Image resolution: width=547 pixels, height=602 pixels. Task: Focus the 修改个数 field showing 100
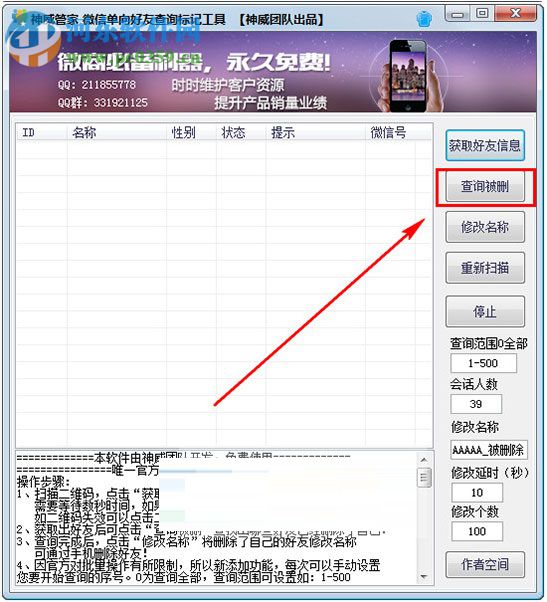(477, 532)
